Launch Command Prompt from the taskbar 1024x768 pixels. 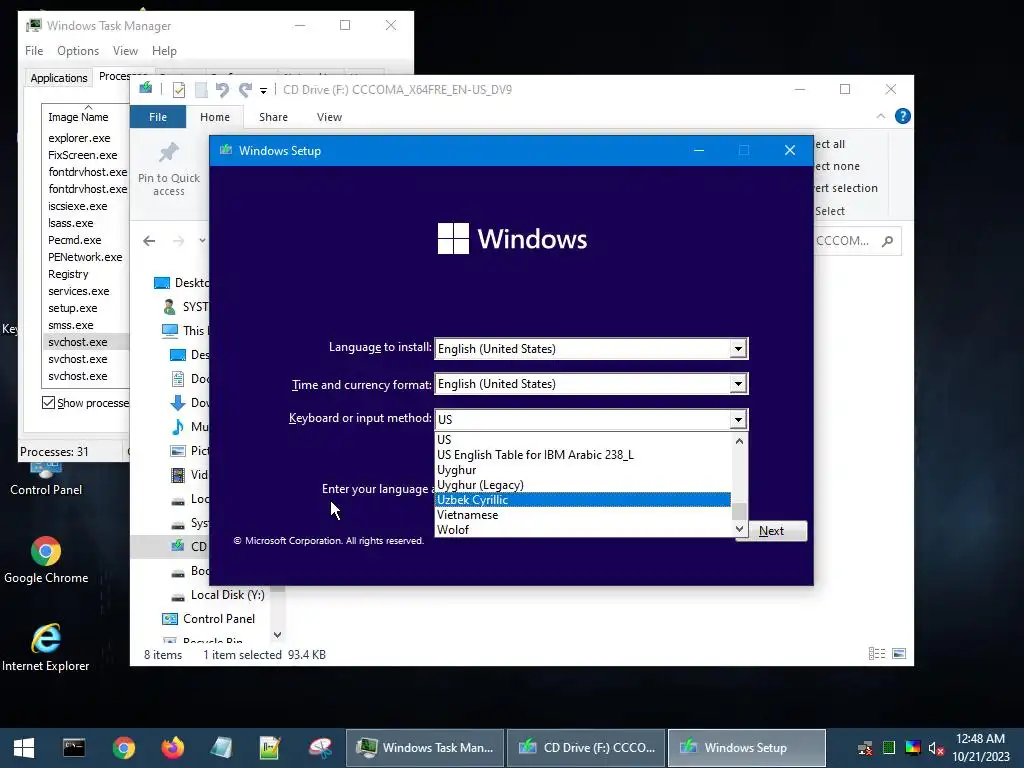[x=74, y=748]
